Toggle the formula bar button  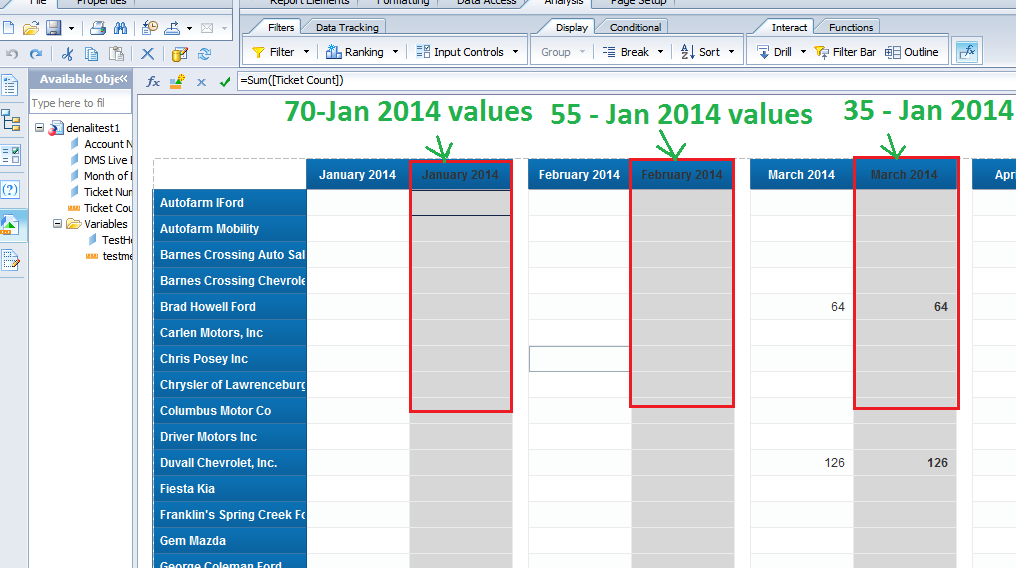[966, 51]
